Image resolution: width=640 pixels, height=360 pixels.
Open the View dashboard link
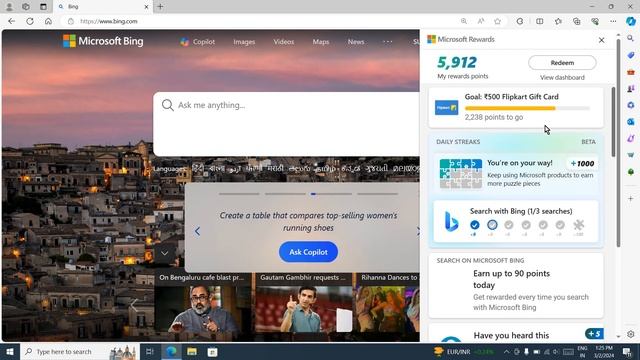[x=562, y=78]
